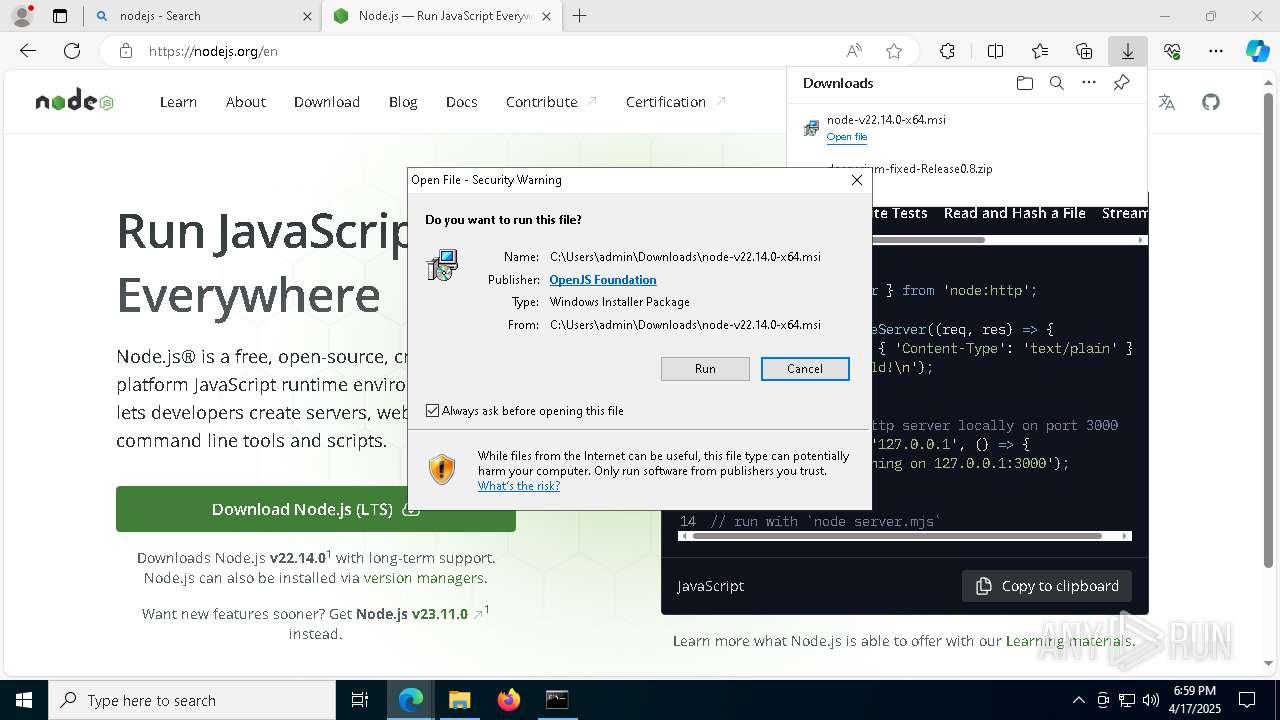
Task: Open a new browser tab
Action: pyautogui.click(x=580, y=16)
